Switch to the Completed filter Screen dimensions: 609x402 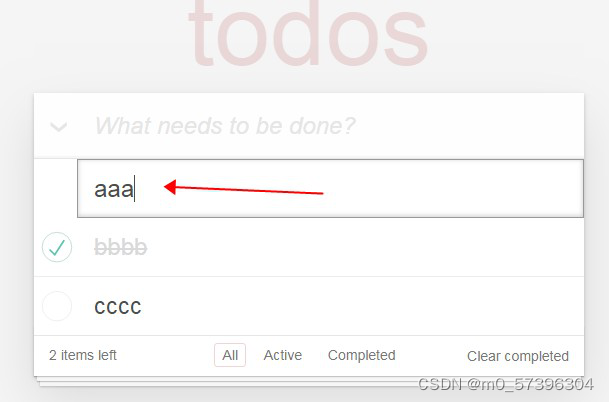pyautogui.click(x=362, y=355)
